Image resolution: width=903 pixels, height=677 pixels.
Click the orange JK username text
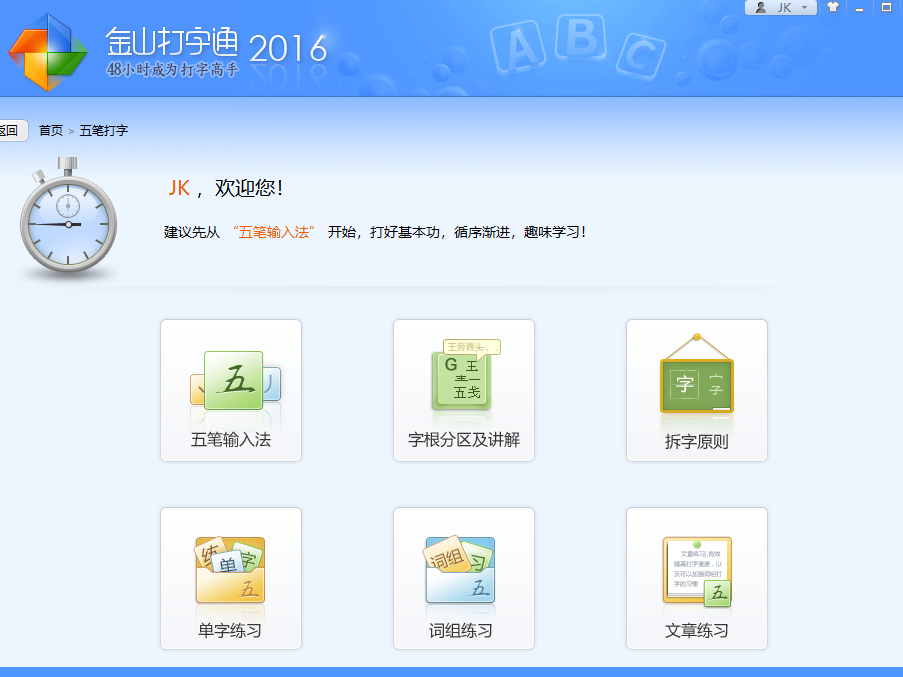coord(179,188)
